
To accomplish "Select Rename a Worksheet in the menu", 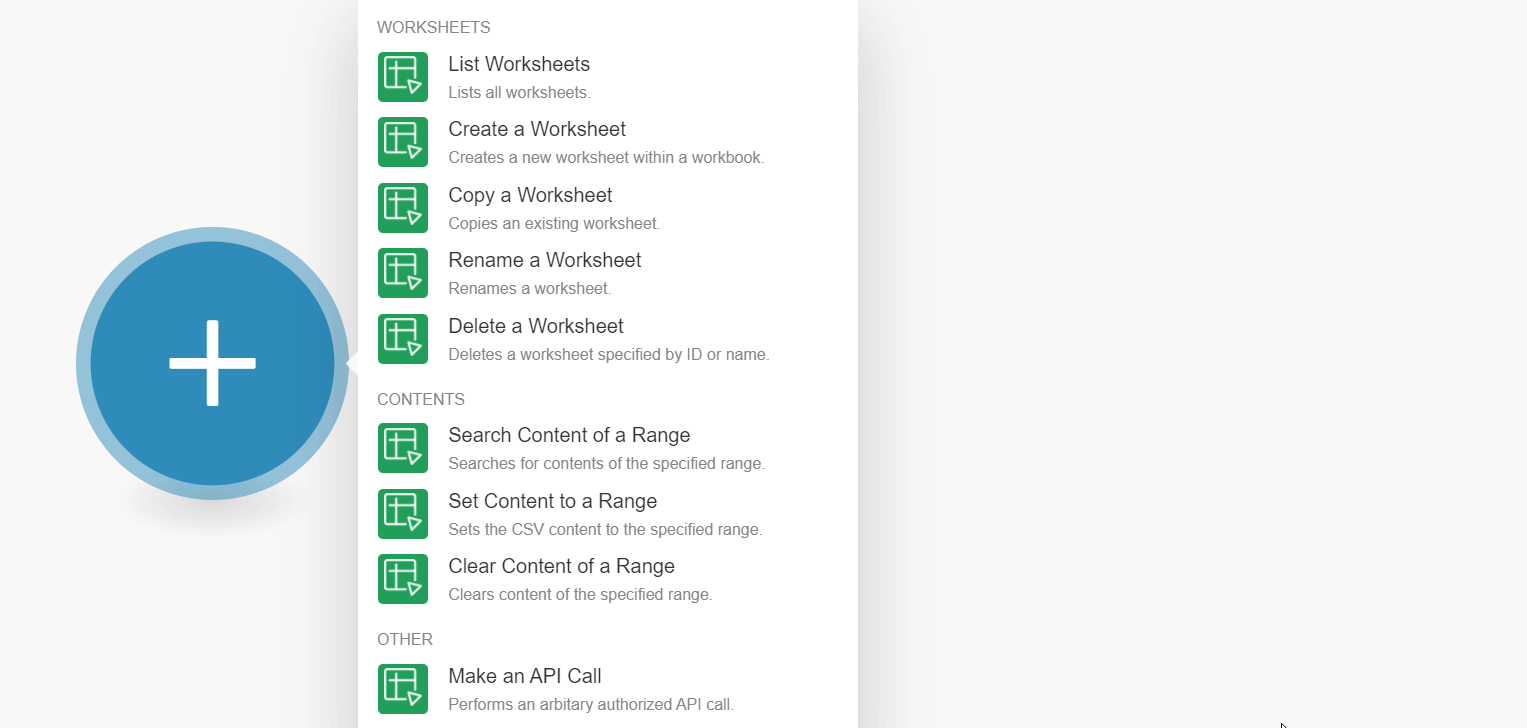I will (x=545, y=260).
